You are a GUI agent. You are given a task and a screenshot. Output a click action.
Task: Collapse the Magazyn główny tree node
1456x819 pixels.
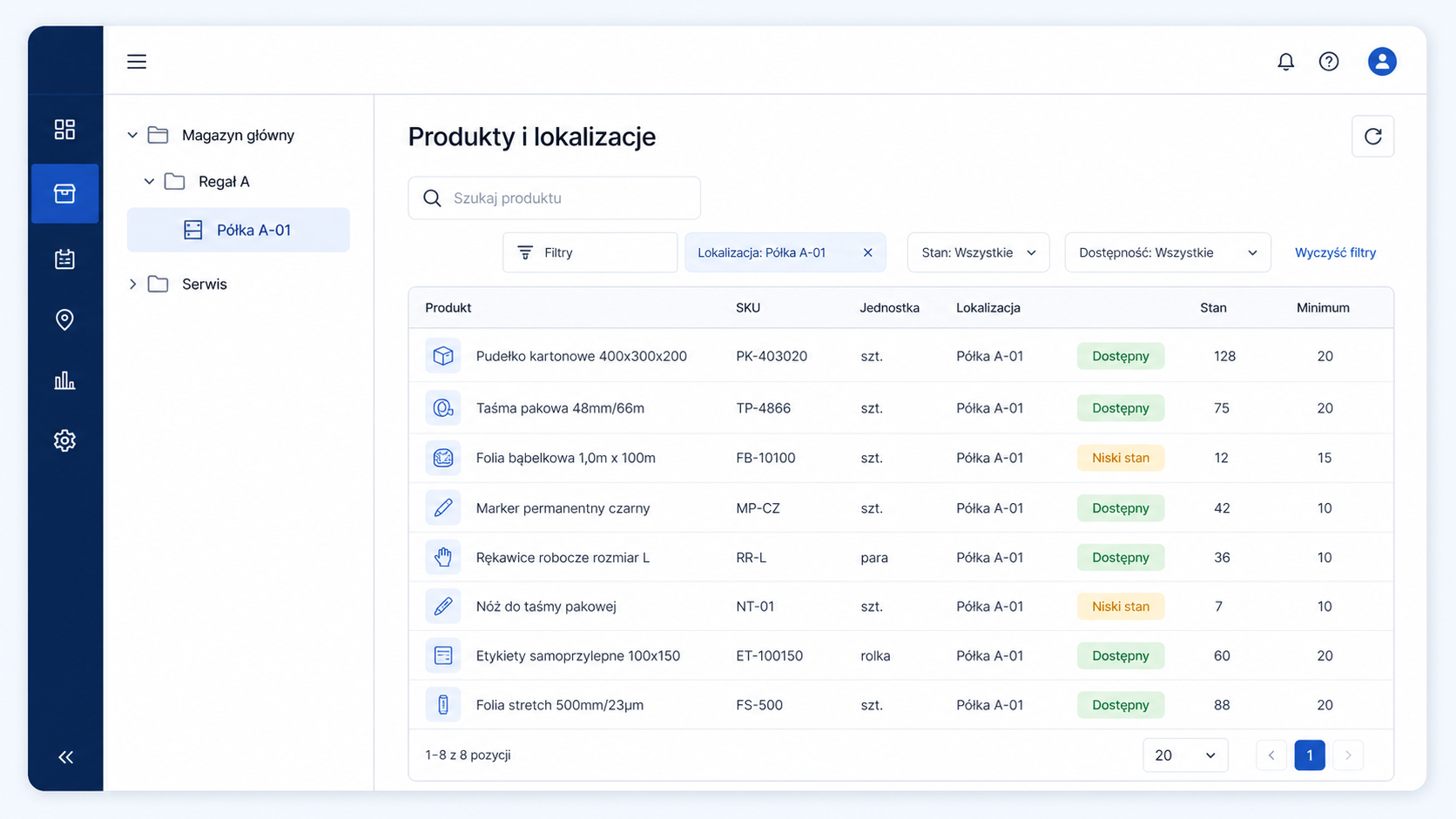(132, 135)
